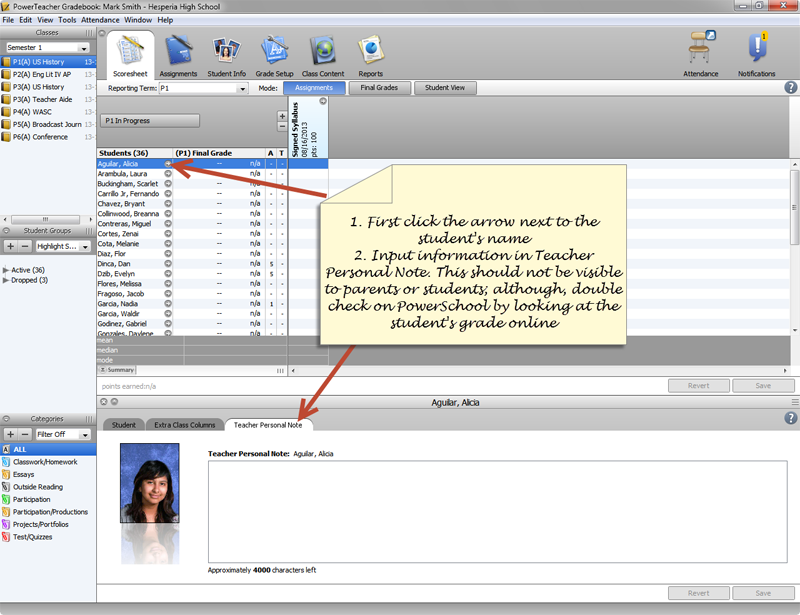Add a new category

10,434
